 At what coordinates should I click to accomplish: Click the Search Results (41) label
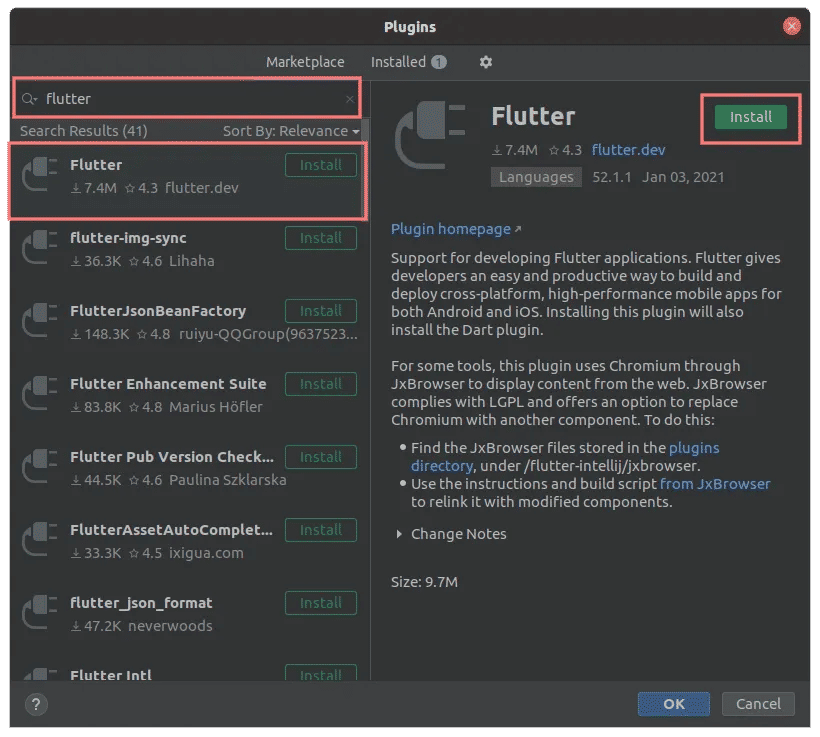tap(84, 131)
